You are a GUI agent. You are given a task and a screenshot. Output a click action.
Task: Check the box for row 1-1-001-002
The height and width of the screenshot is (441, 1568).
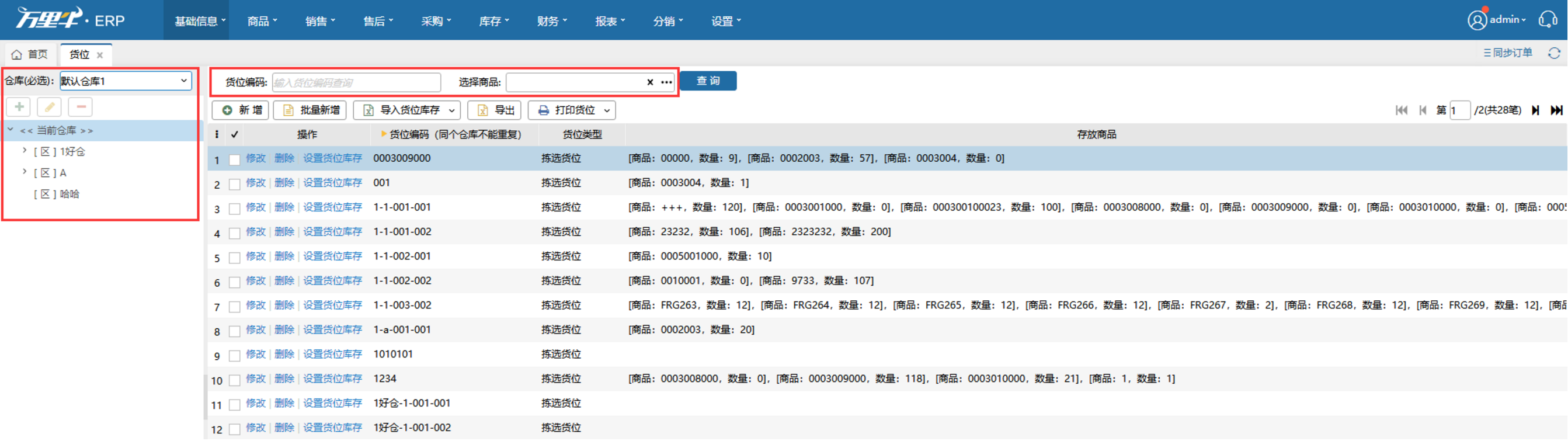234,233
